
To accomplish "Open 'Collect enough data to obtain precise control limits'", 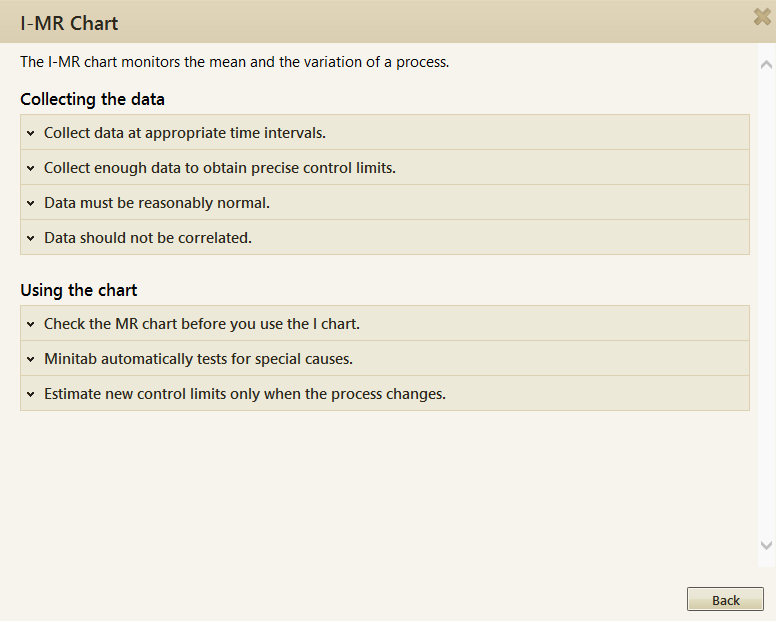I will tap(220, 168).
